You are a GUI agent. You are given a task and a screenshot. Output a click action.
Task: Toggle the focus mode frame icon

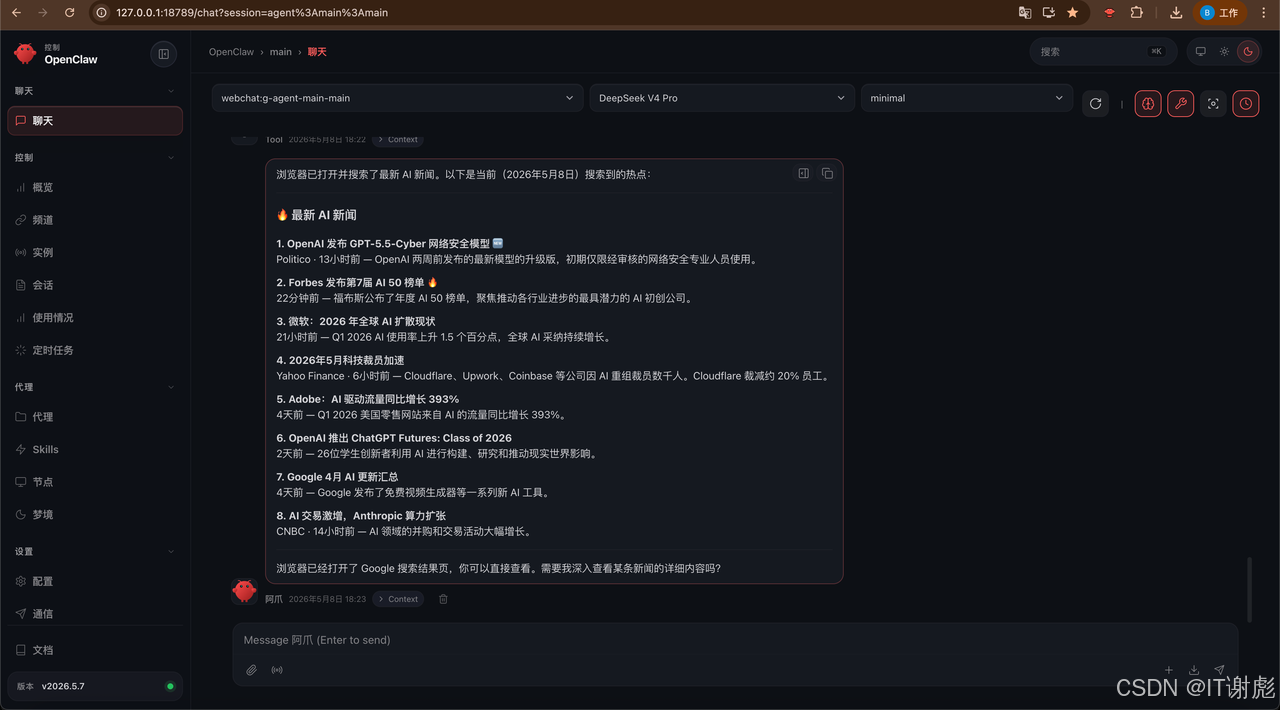(x=1213, y=103)
